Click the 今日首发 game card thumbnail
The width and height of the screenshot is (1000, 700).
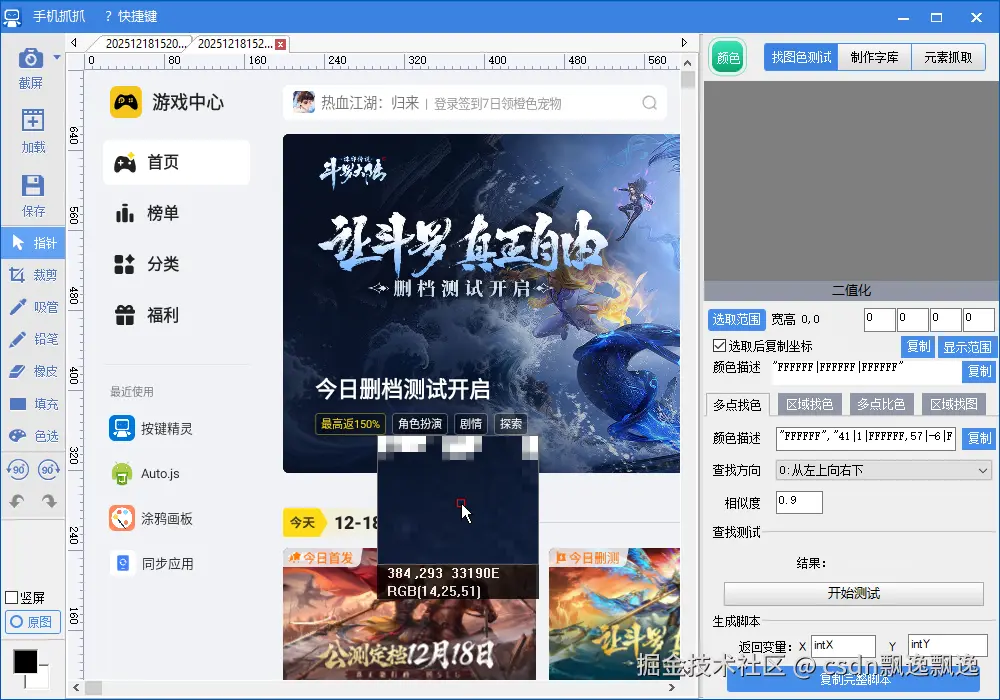(x=409, y=614)
